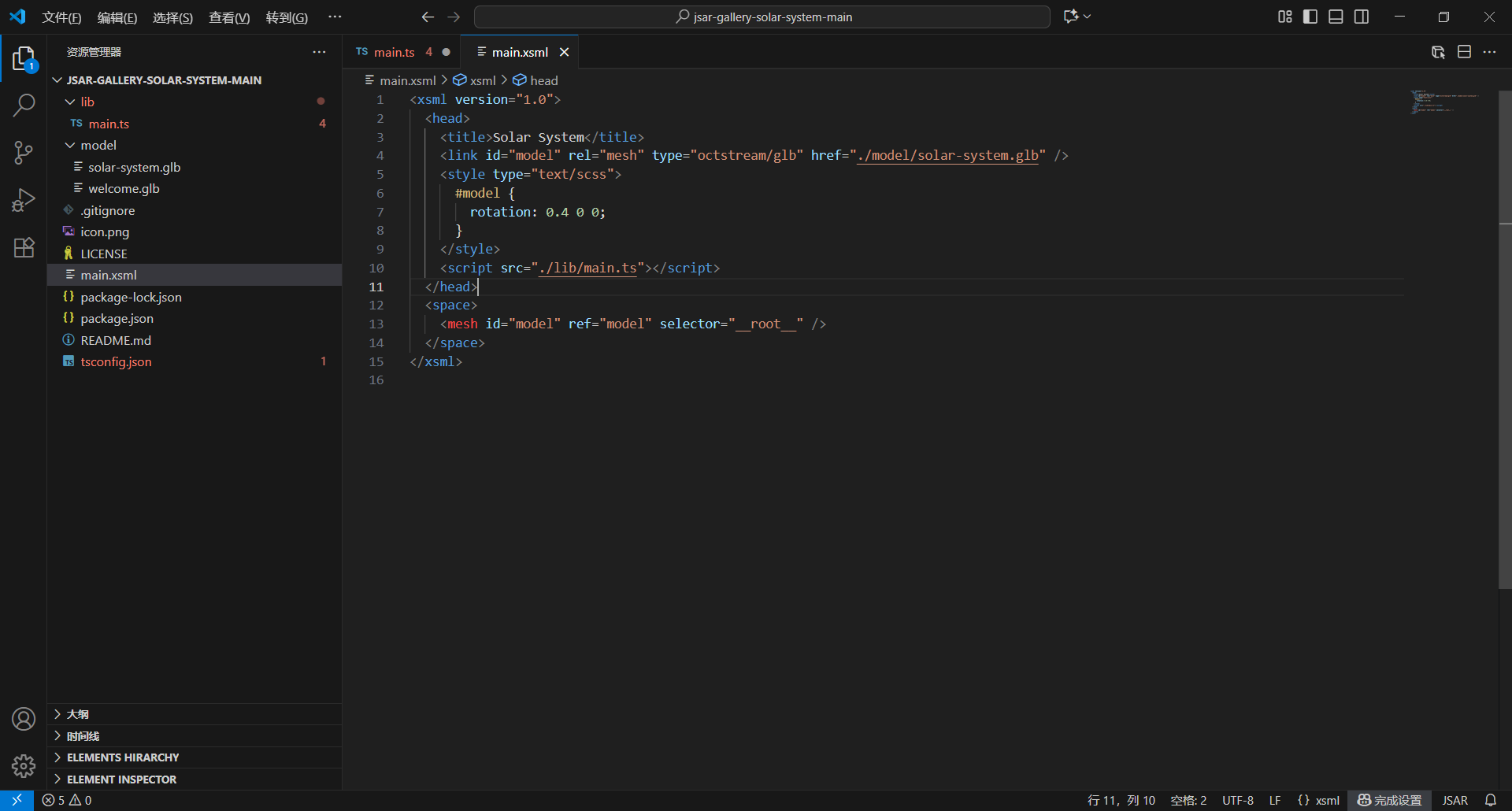Go forward with the right arrow

pyautogui.click(x=454, y=17)
